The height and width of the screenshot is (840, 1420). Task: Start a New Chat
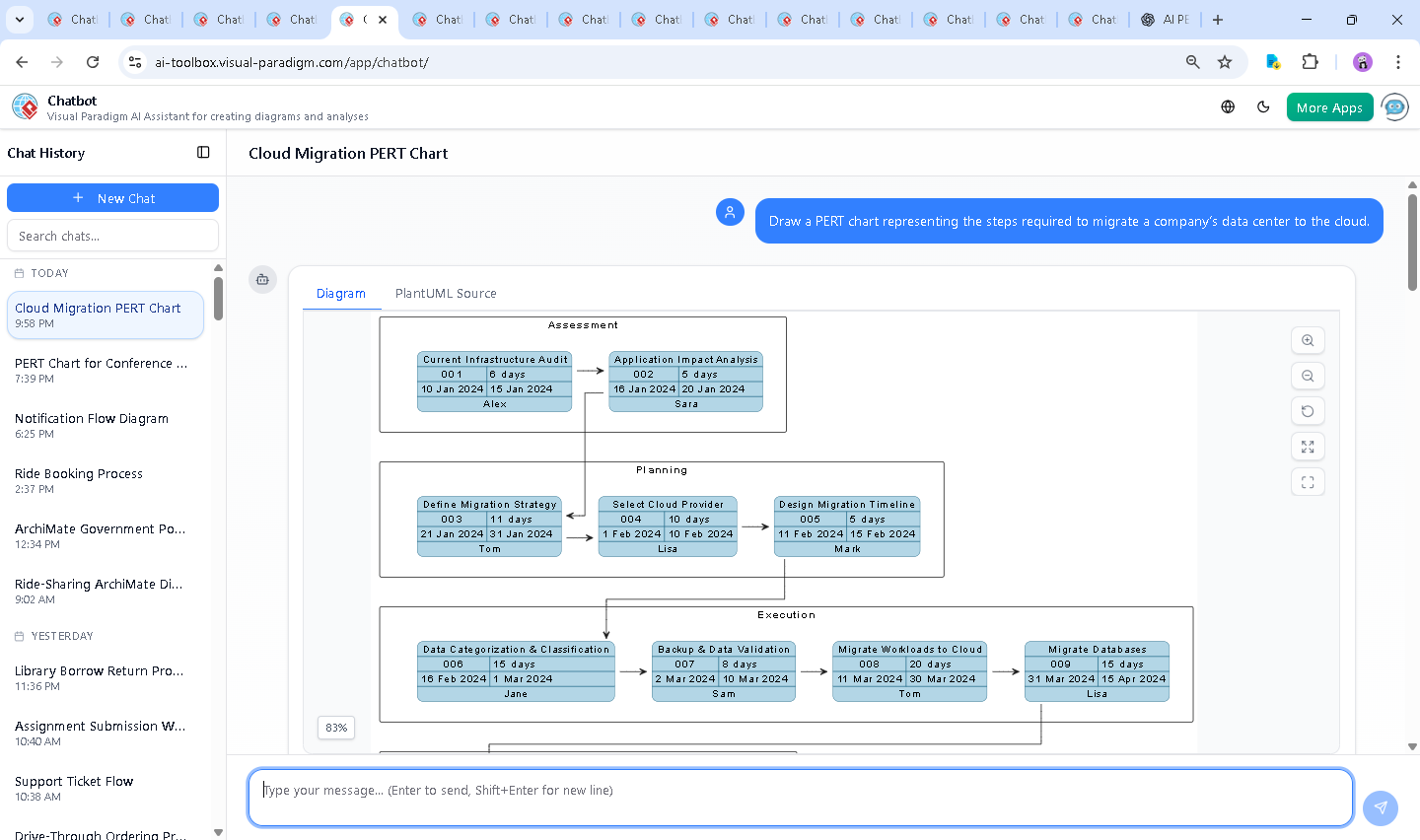coord(112,197)
